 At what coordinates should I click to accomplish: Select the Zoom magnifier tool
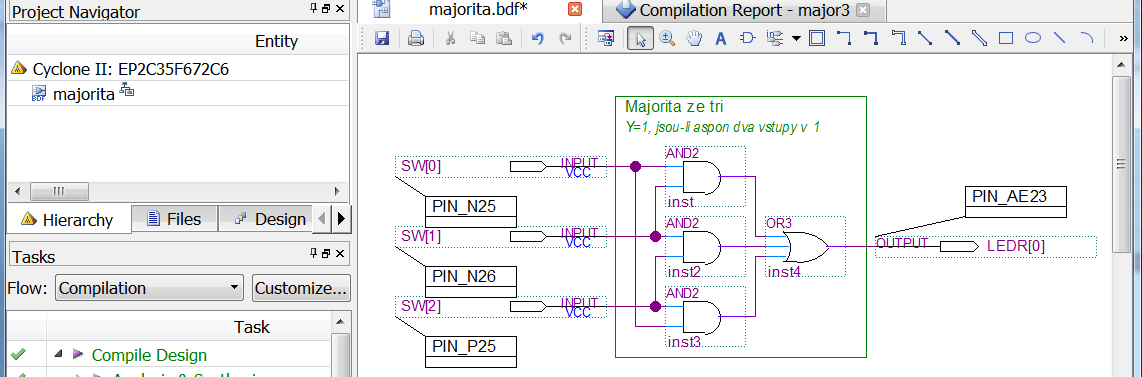pyautogui.click(x=666, y=39)
